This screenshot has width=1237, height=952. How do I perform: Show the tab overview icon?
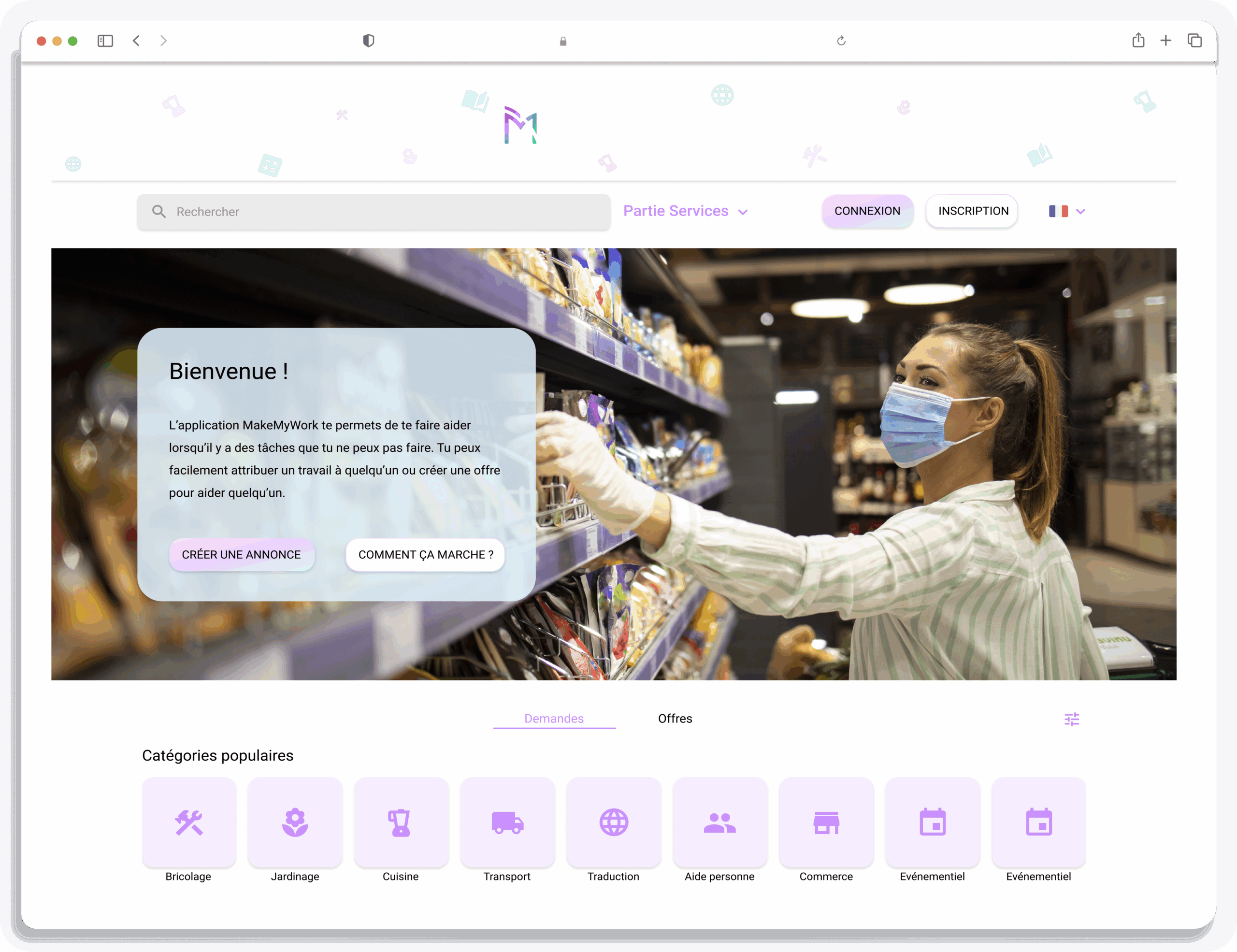1194,41
